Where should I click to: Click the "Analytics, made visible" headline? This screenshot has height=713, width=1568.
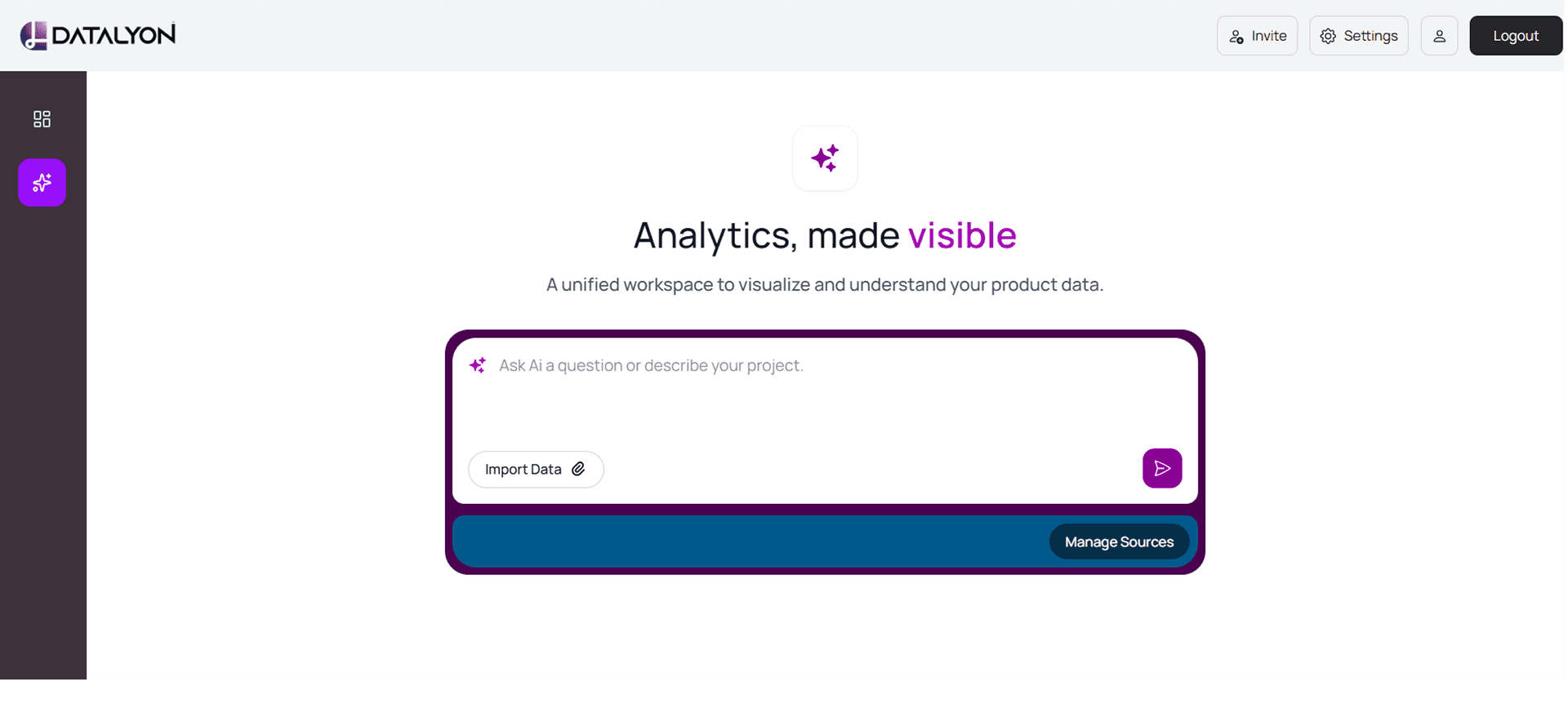[825, 235]
